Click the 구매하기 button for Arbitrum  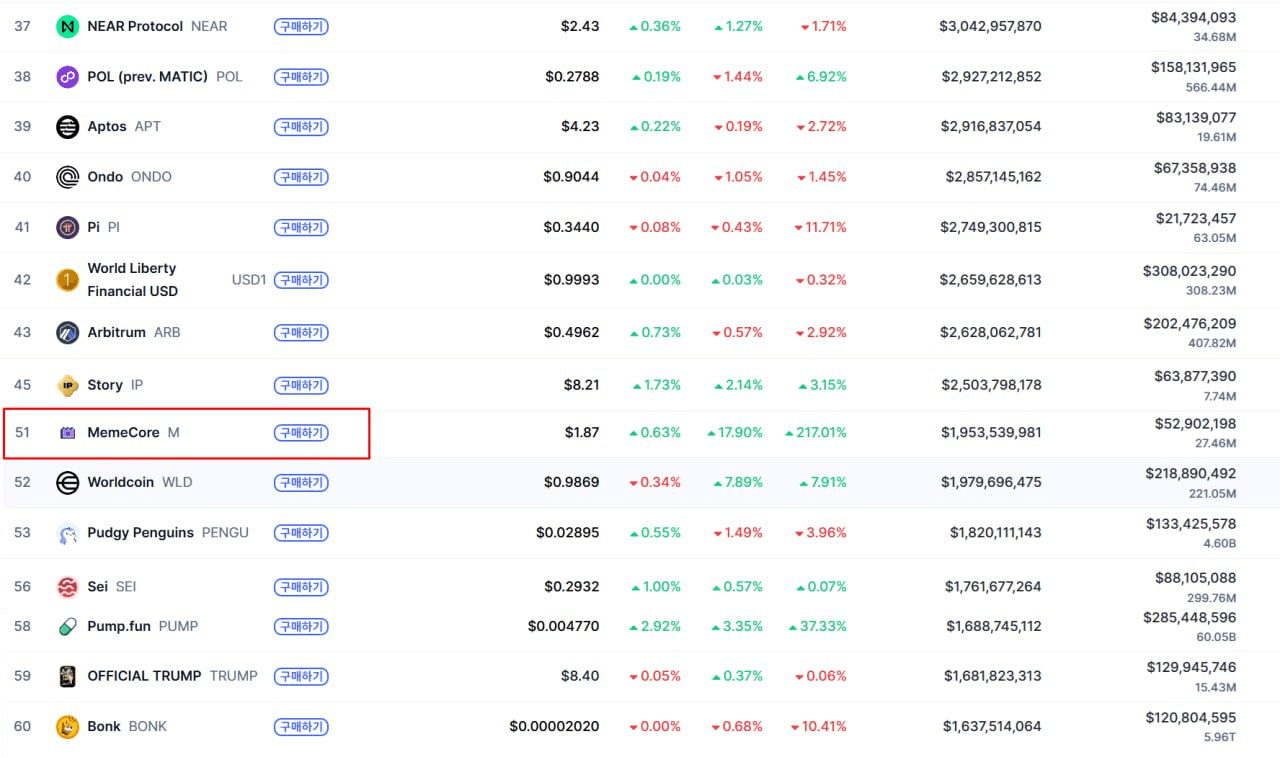tap(301, 332)
